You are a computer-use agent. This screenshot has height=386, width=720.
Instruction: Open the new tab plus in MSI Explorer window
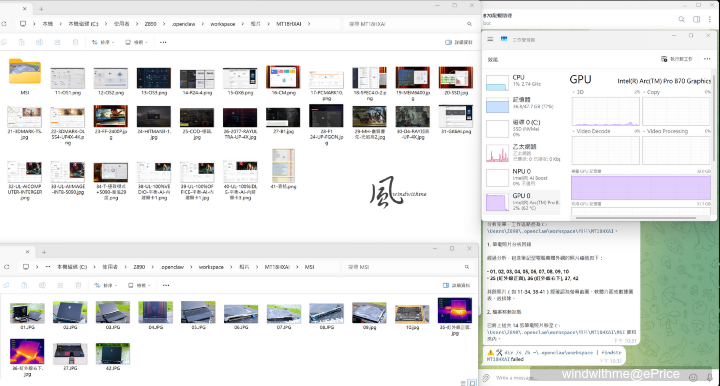[44, 252]
